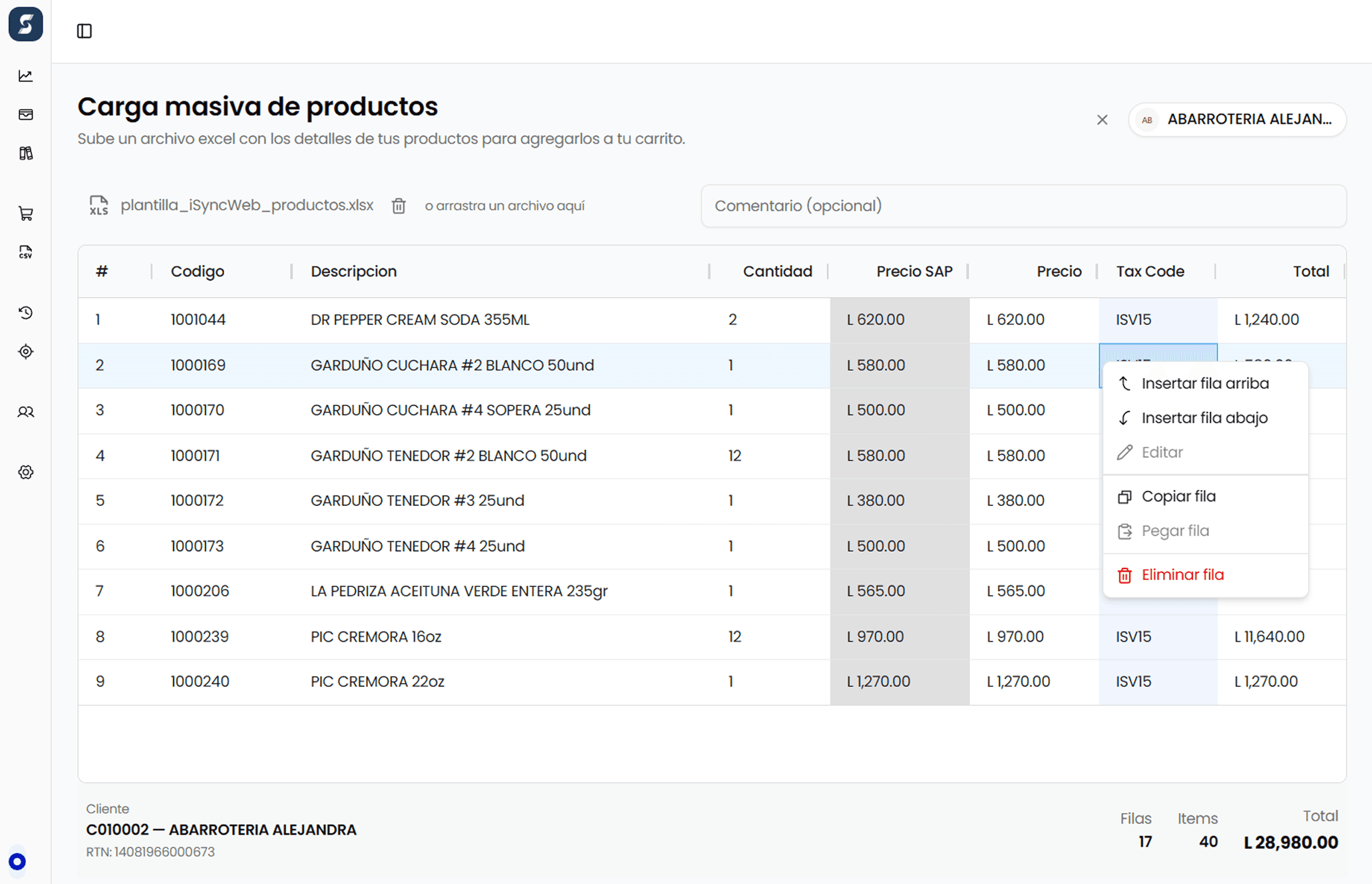Click the Tax Code column header
Image resolution: width=1372 pixels, height=884 pixels.
tap(1150, 272)
